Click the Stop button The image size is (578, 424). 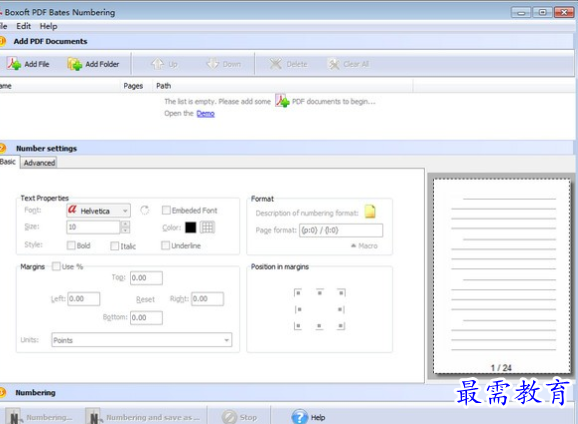[x=240, y=417]
